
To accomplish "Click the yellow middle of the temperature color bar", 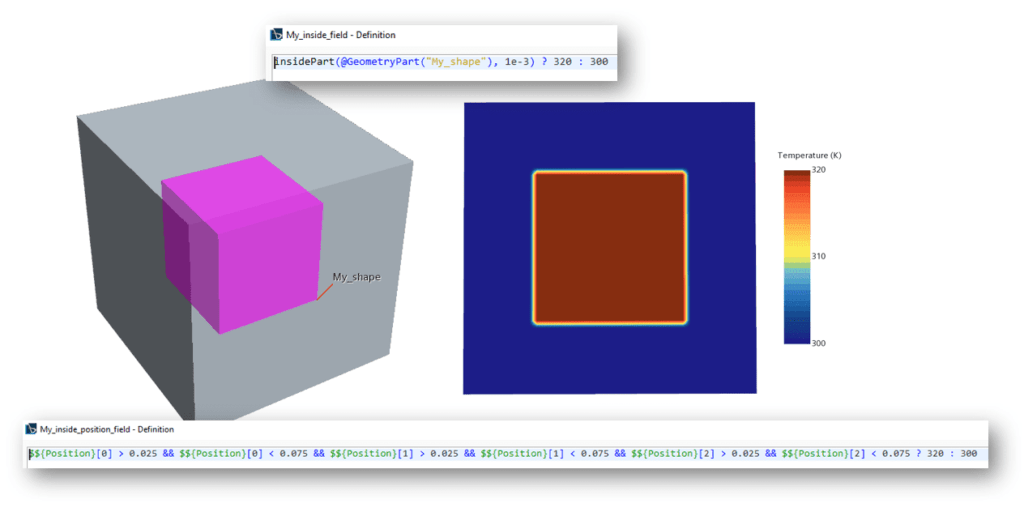I will (796, 253).
